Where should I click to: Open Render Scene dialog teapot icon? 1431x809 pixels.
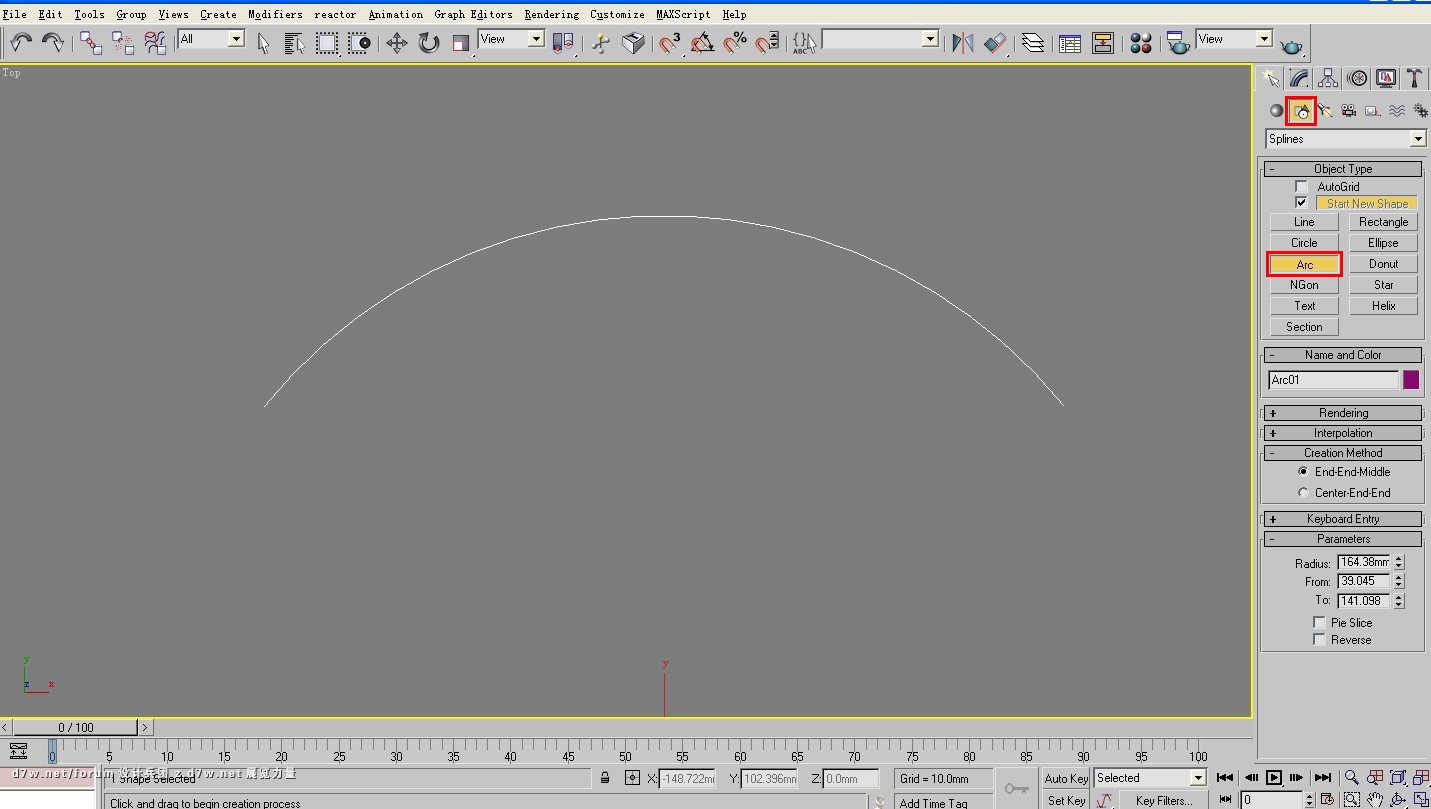pos(1178,42)
